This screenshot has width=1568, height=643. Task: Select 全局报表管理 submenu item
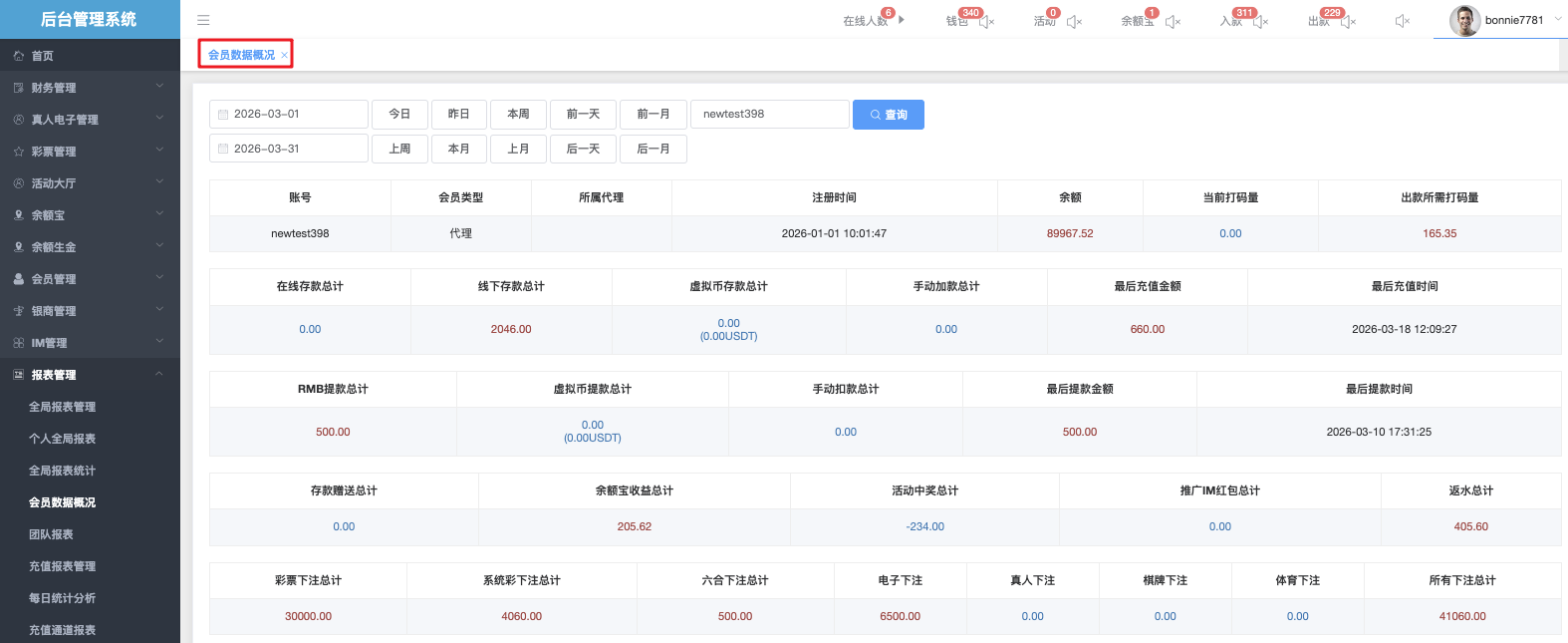point(63,407)
